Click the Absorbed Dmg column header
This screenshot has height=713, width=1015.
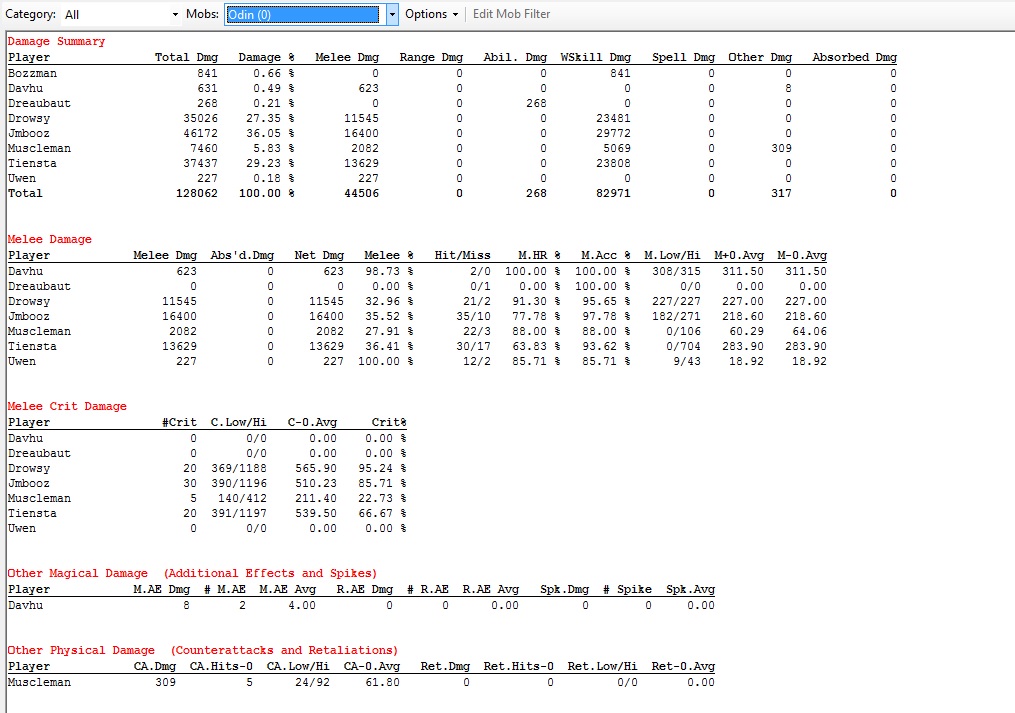[854, 58]
